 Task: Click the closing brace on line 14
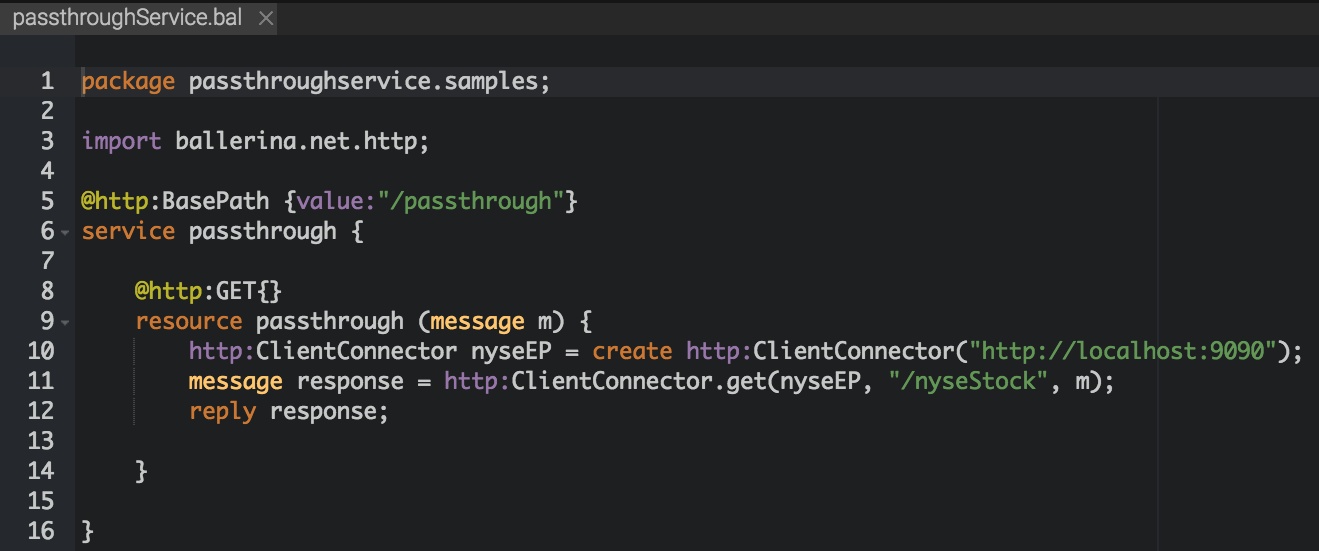pyautogui.click(x=142, y=471)
